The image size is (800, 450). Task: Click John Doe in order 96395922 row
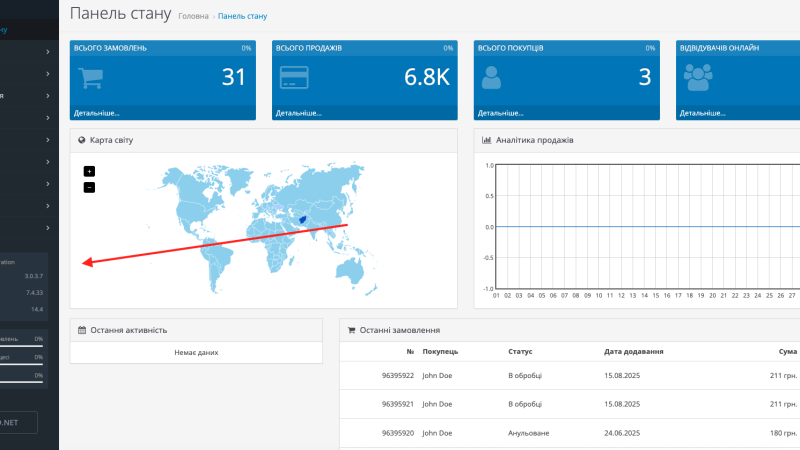(x=437, y=376)
